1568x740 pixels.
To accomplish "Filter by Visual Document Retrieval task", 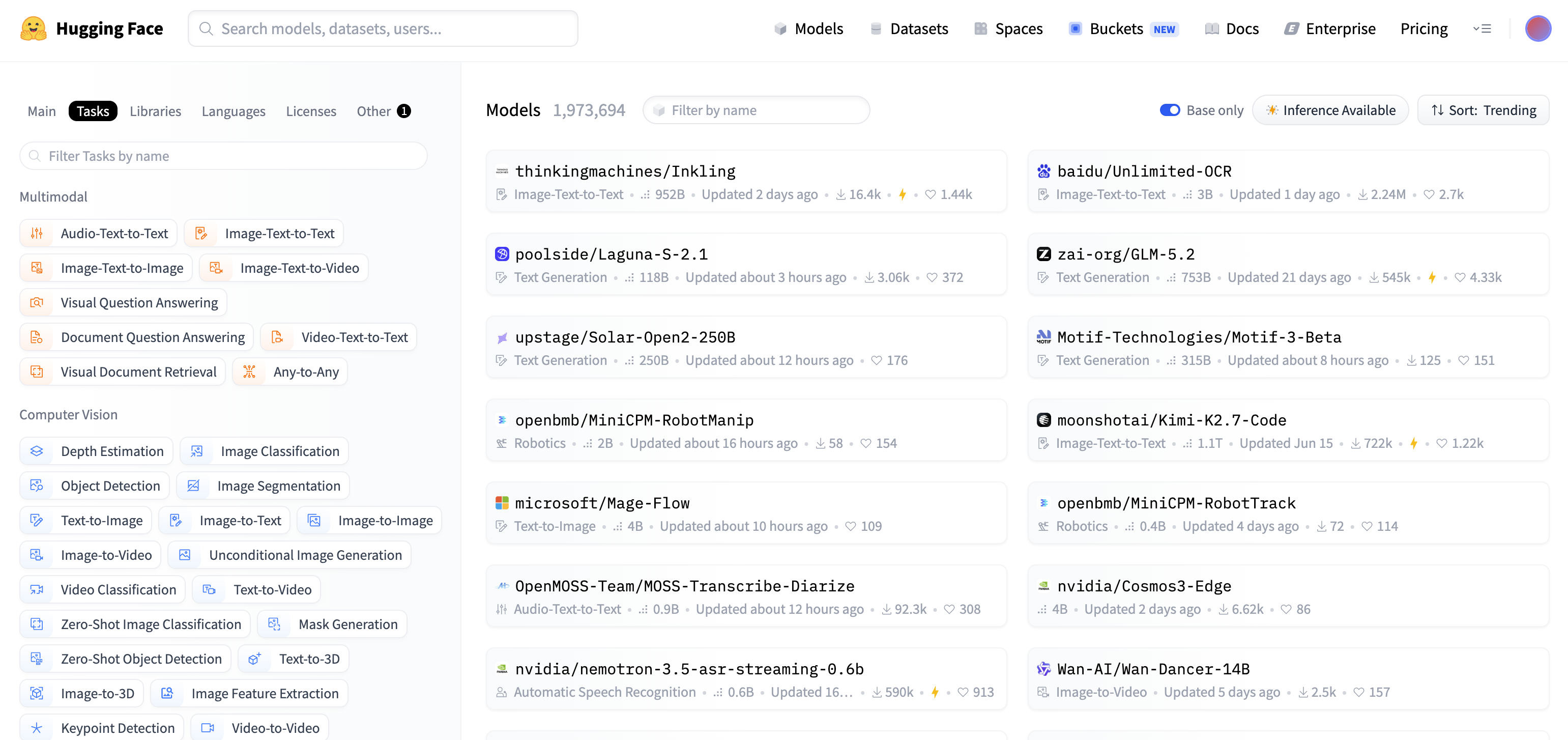I will [x=122, y=372].
